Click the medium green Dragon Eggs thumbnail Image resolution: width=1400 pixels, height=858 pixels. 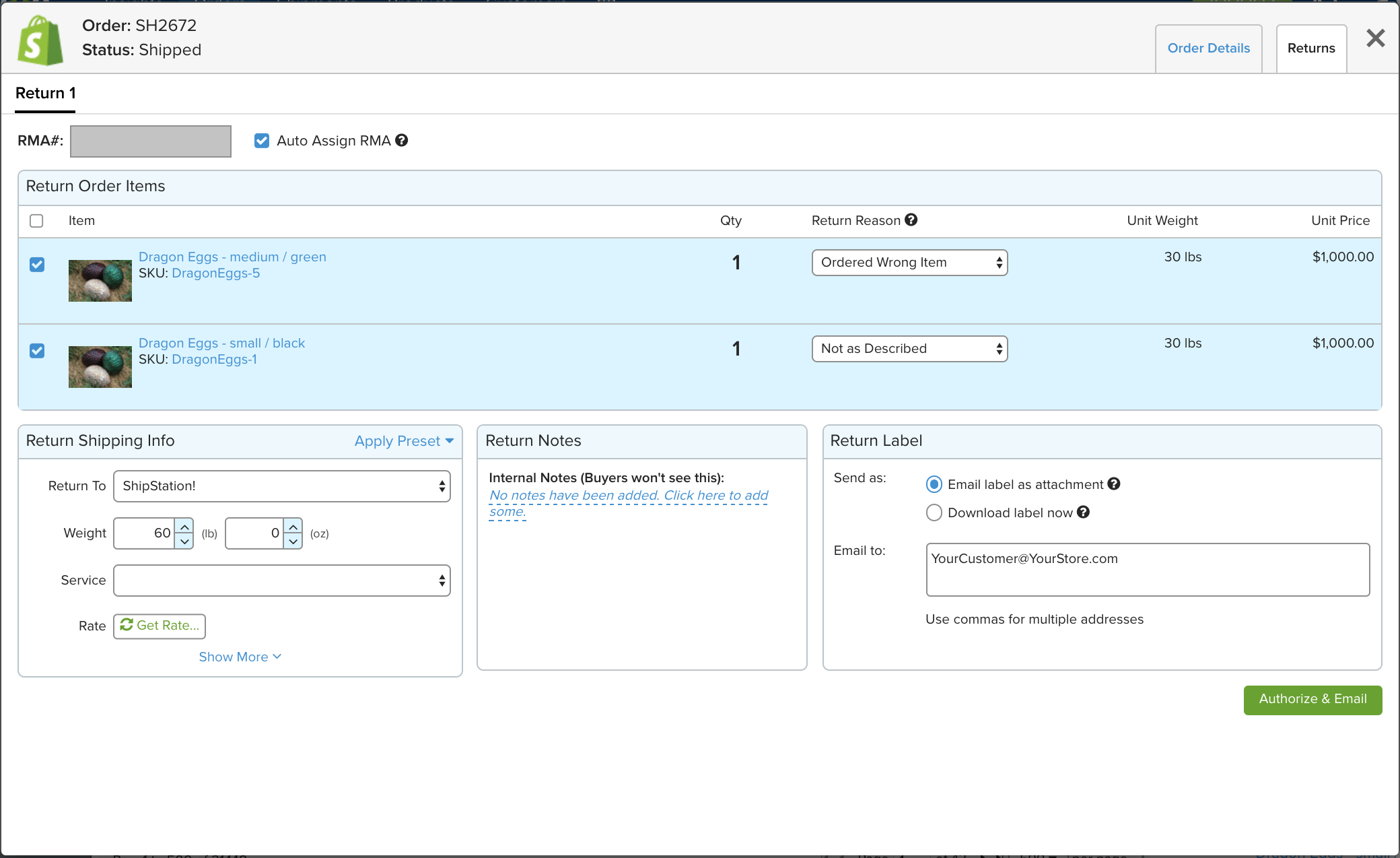click(x=100, y=280)
